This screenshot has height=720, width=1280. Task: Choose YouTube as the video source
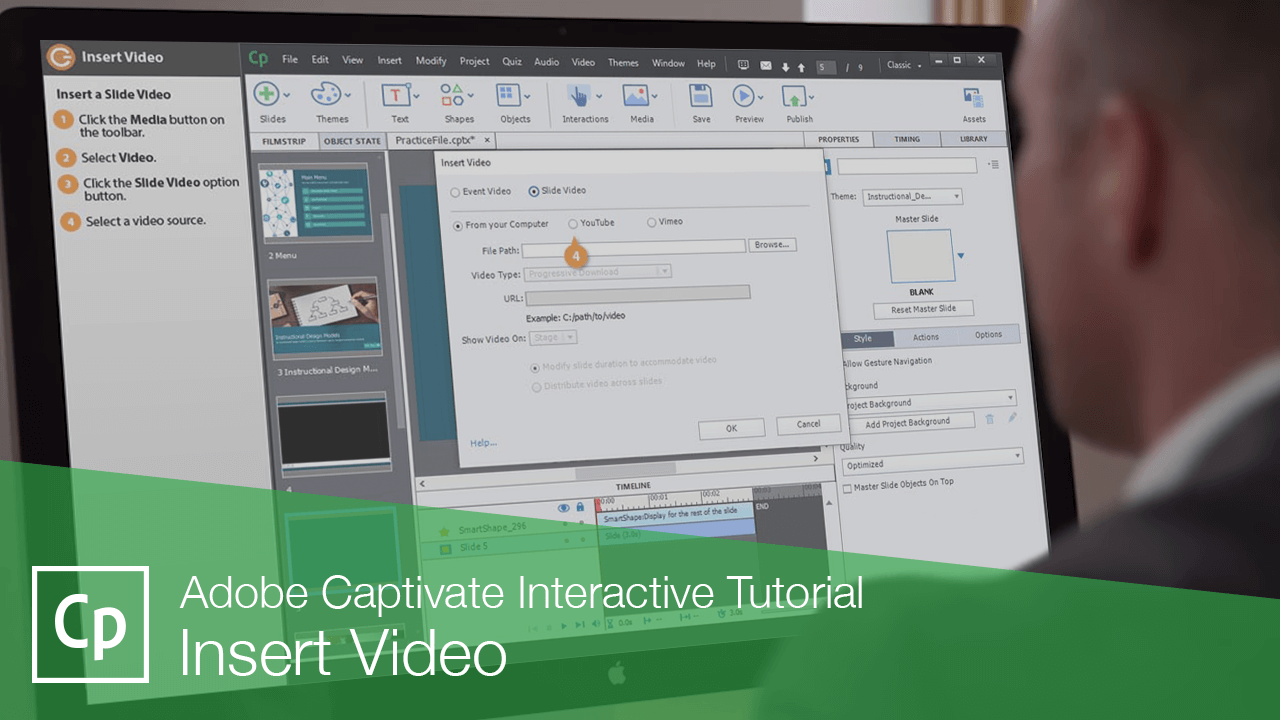(573, 224)
